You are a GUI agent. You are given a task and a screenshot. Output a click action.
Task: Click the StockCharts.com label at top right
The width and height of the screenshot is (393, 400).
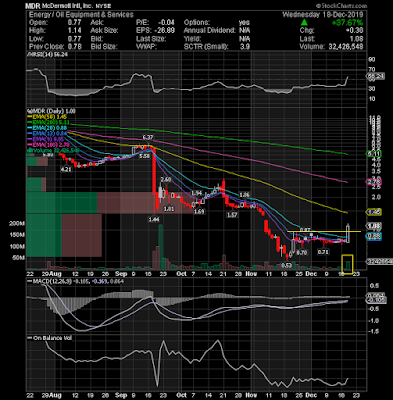[341, 6]
